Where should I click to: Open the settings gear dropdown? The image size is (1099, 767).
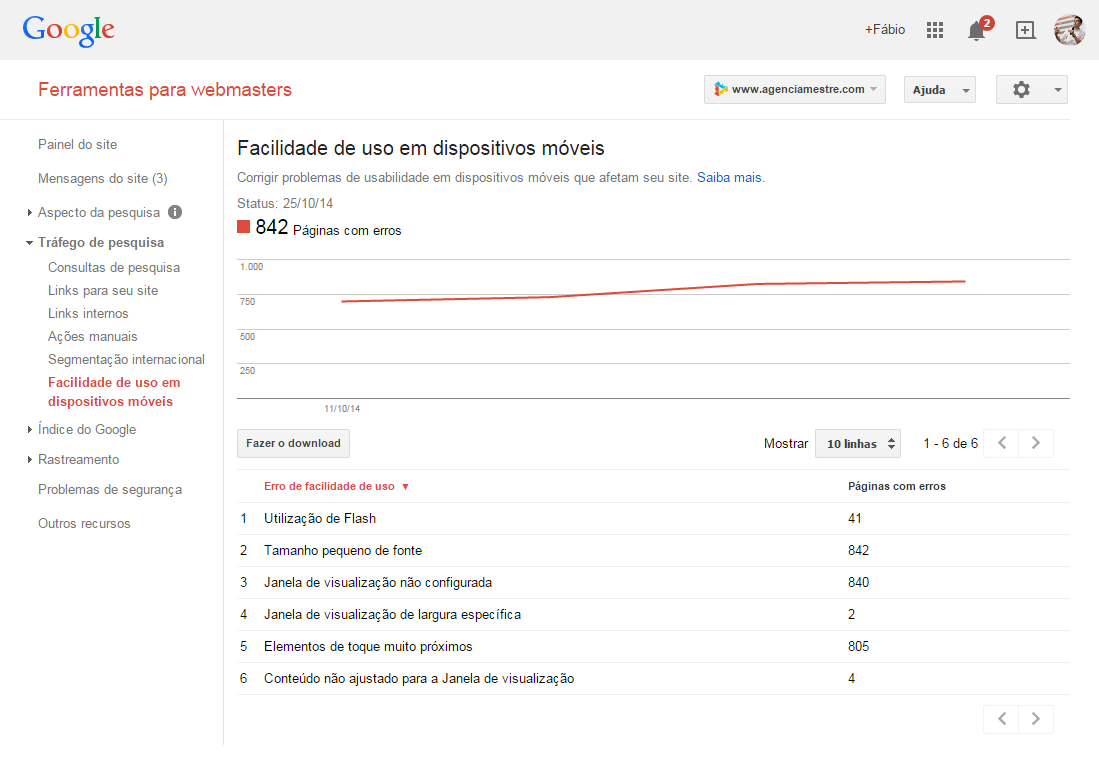[x=1031, y=90]
